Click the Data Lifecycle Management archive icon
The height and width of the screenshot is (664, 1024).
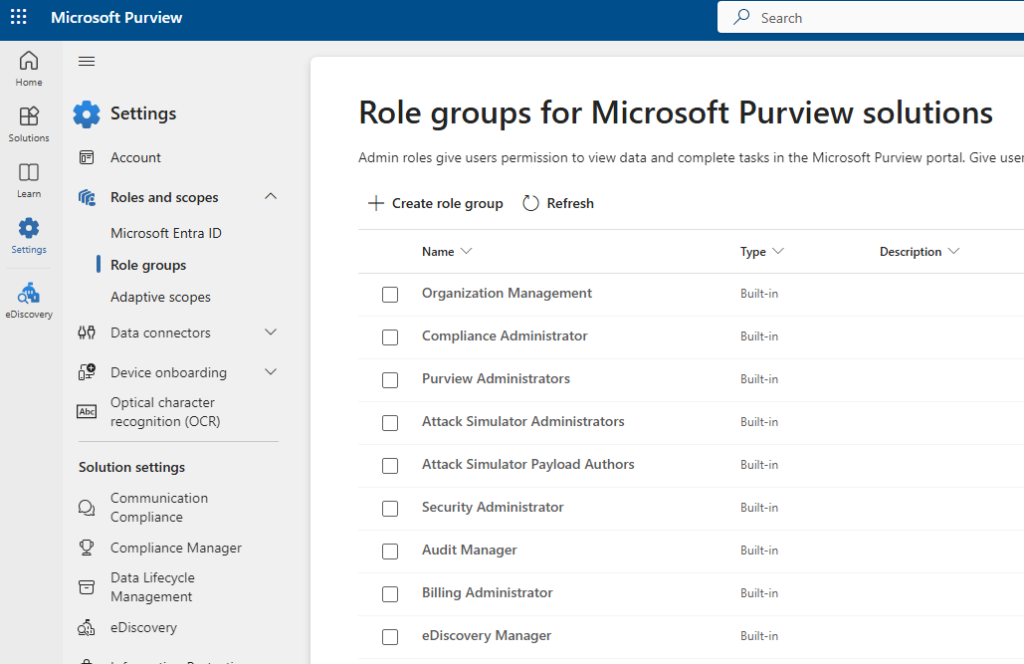pos(86,587)
